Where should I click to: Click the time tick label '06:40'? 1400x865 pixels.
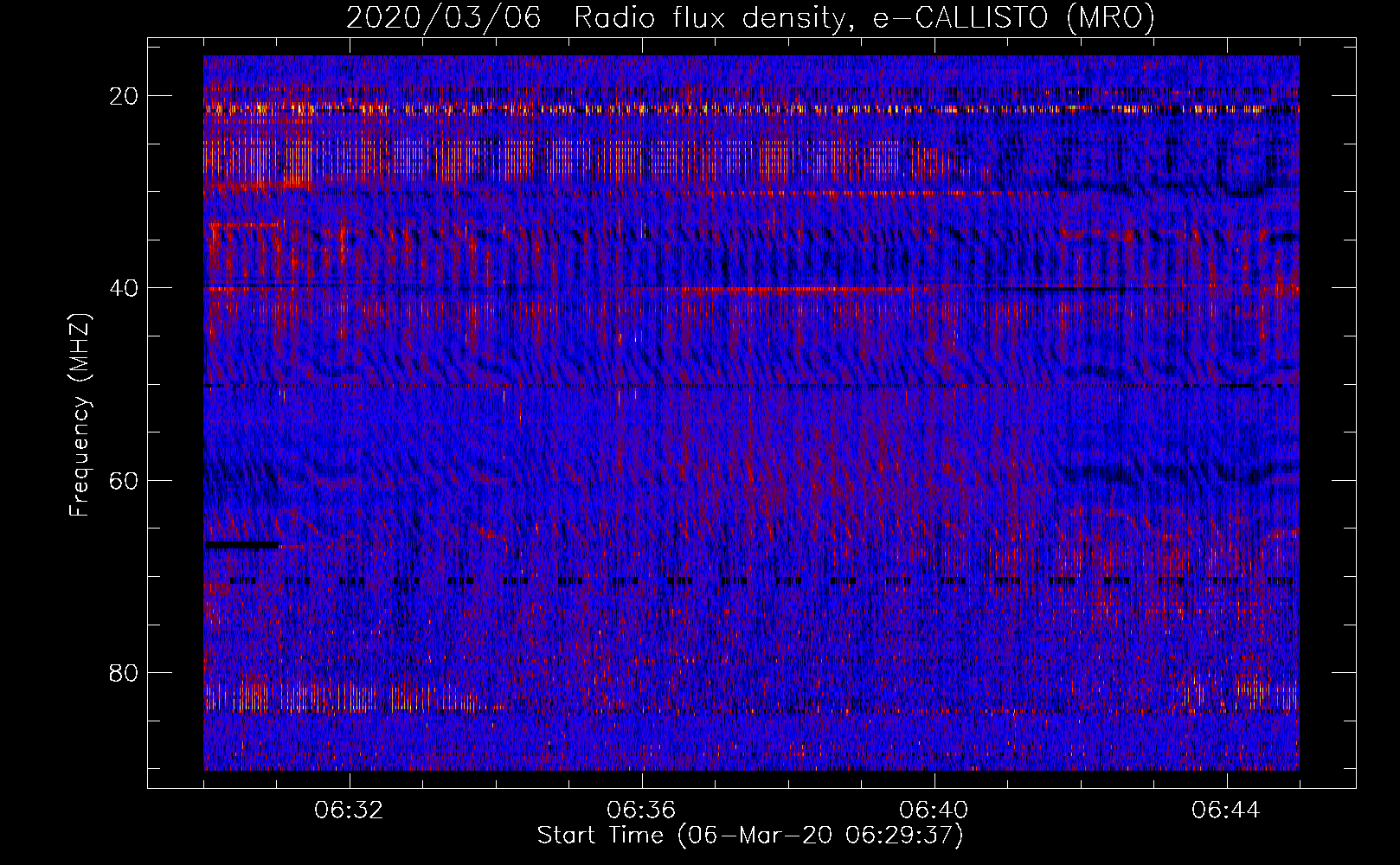934,811
